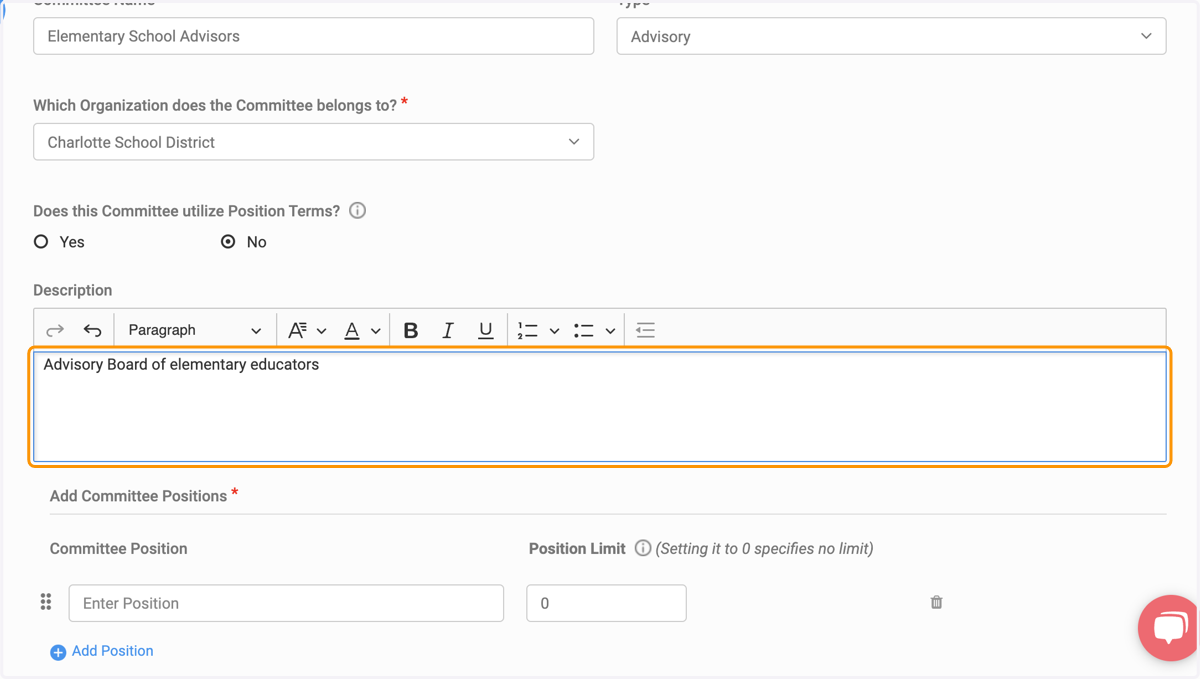
Task: Click the Position Limit info icon
Action: point(643,548)
